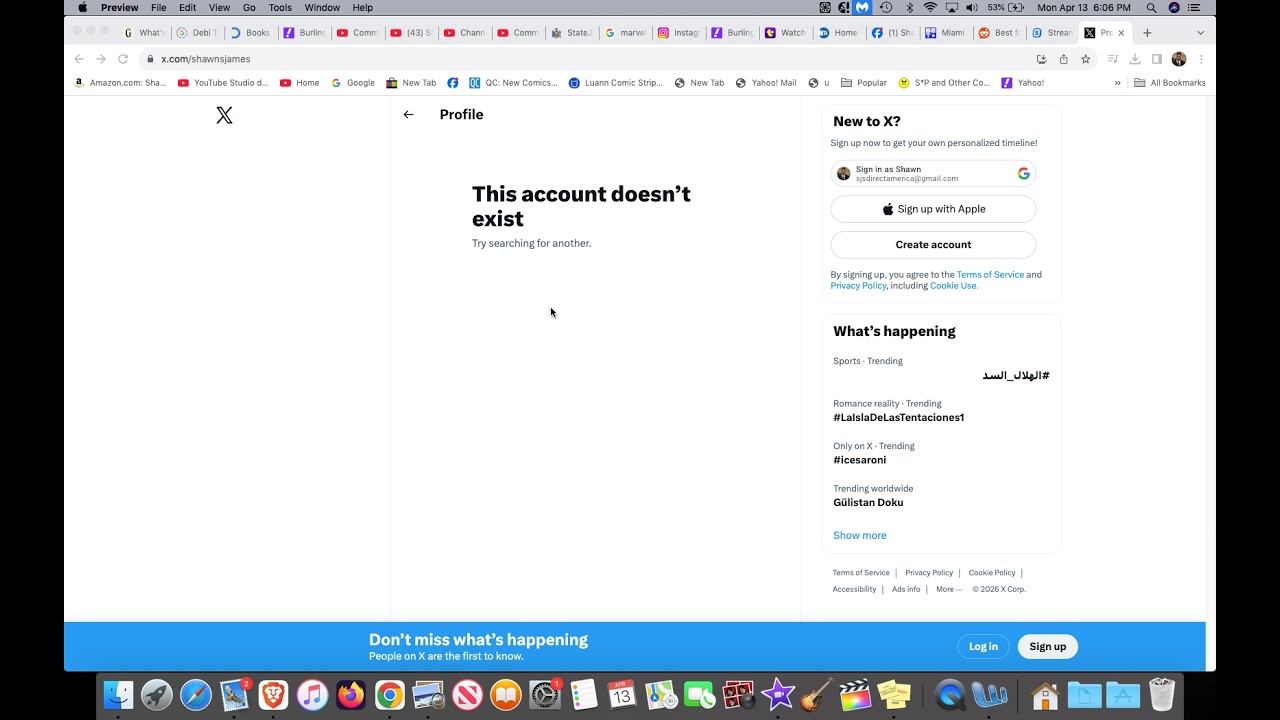
Task: Click Sign up with Apple
Action: (933, 209)
